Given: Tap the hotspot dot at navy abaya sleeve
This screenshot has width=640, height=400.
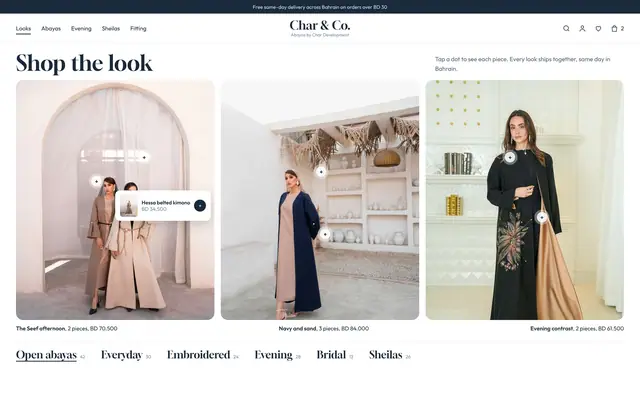Looking at the screenshot, I should [x=325, y=234].
